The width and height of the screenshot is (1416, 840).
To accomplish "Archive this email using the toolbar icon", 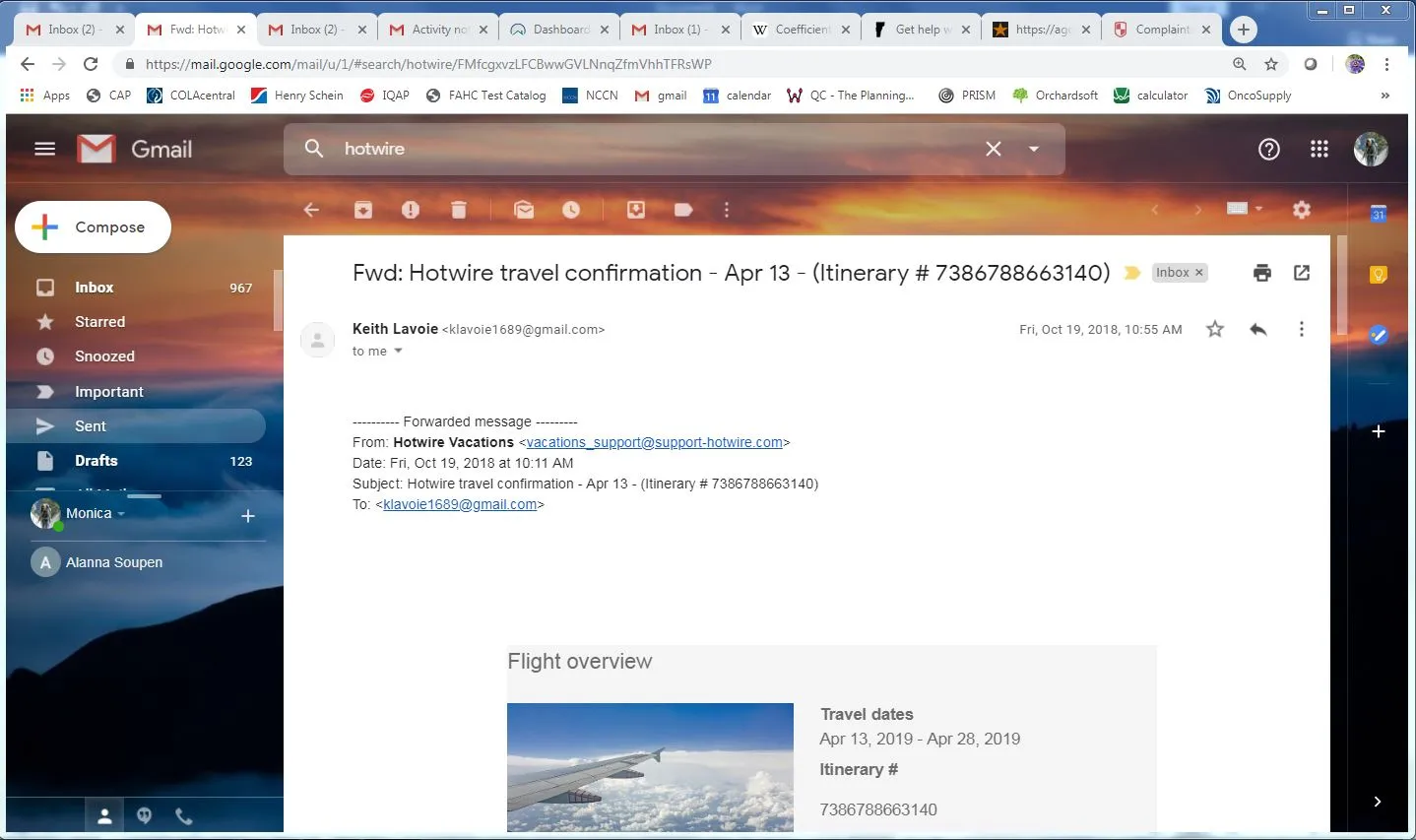I will (x=363, y=210).
